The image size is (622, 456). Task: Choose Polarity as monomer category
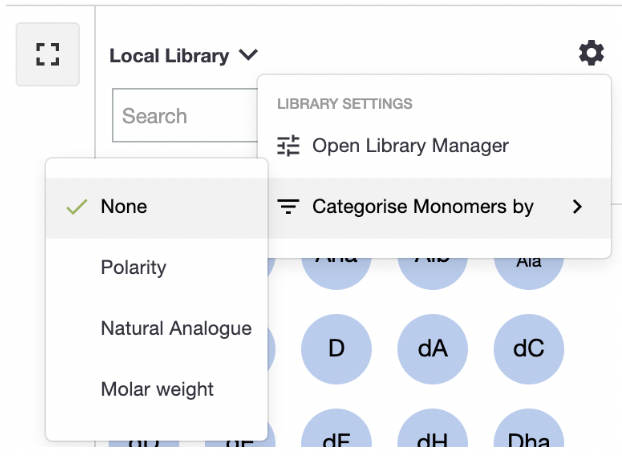[x=133, y=267]
